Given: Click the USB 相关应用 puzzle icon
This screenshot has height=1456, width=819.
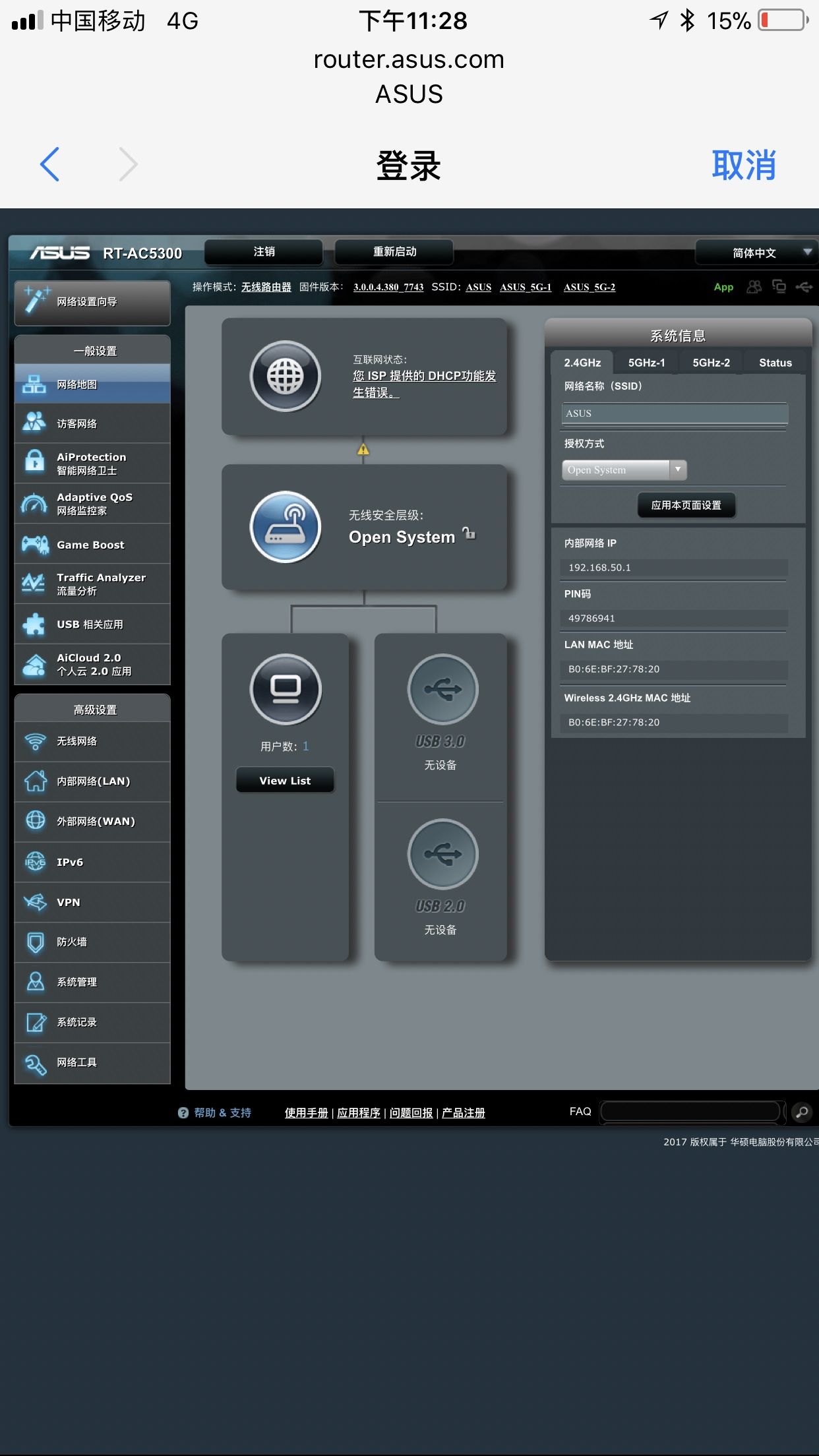Looking at the screenshot, I should coord(34,624).
